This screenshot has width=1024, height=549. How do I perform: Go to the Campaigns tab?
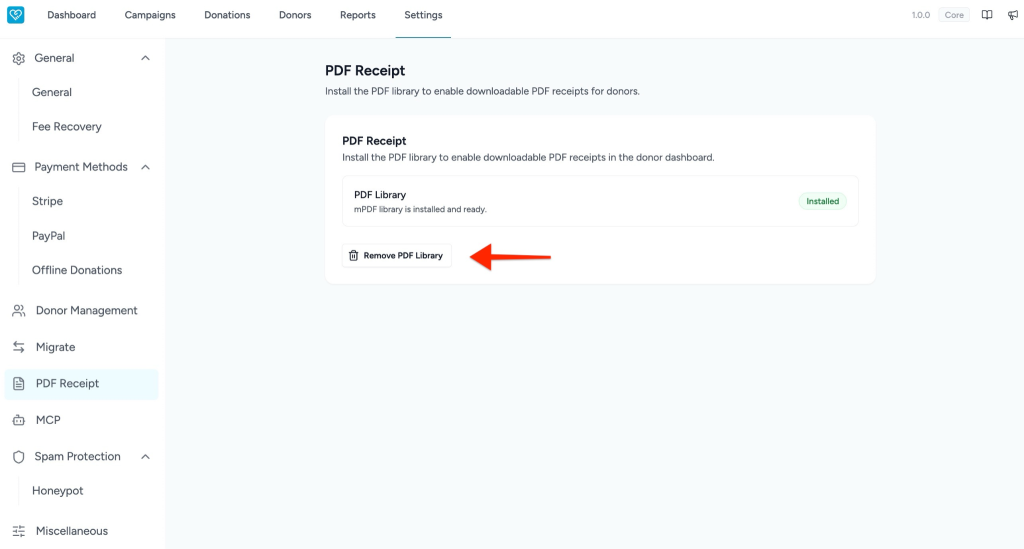pos(150,15)
